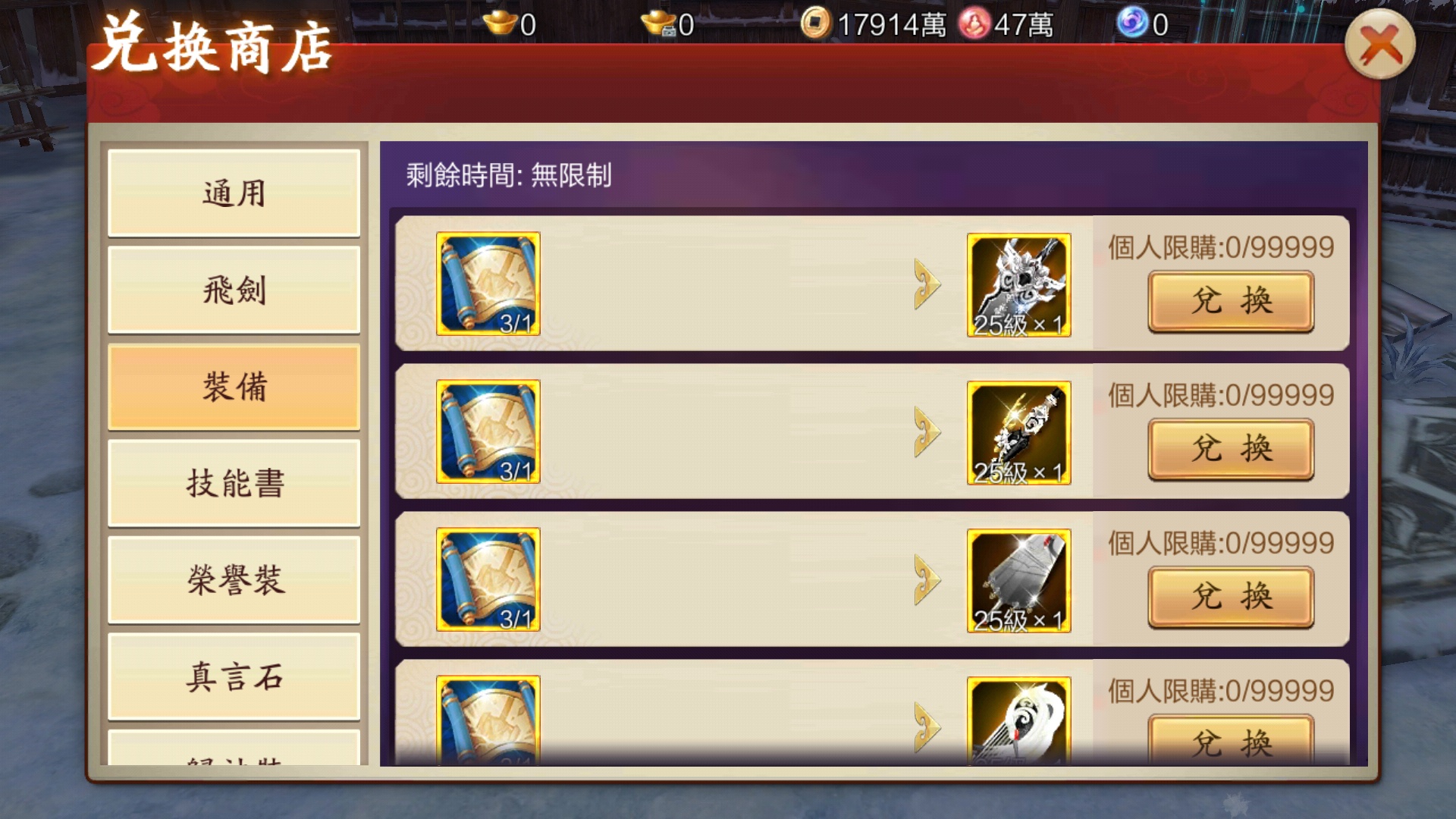Click the scroll map icon in first row
1456x819 pixels.
(488, 284)
